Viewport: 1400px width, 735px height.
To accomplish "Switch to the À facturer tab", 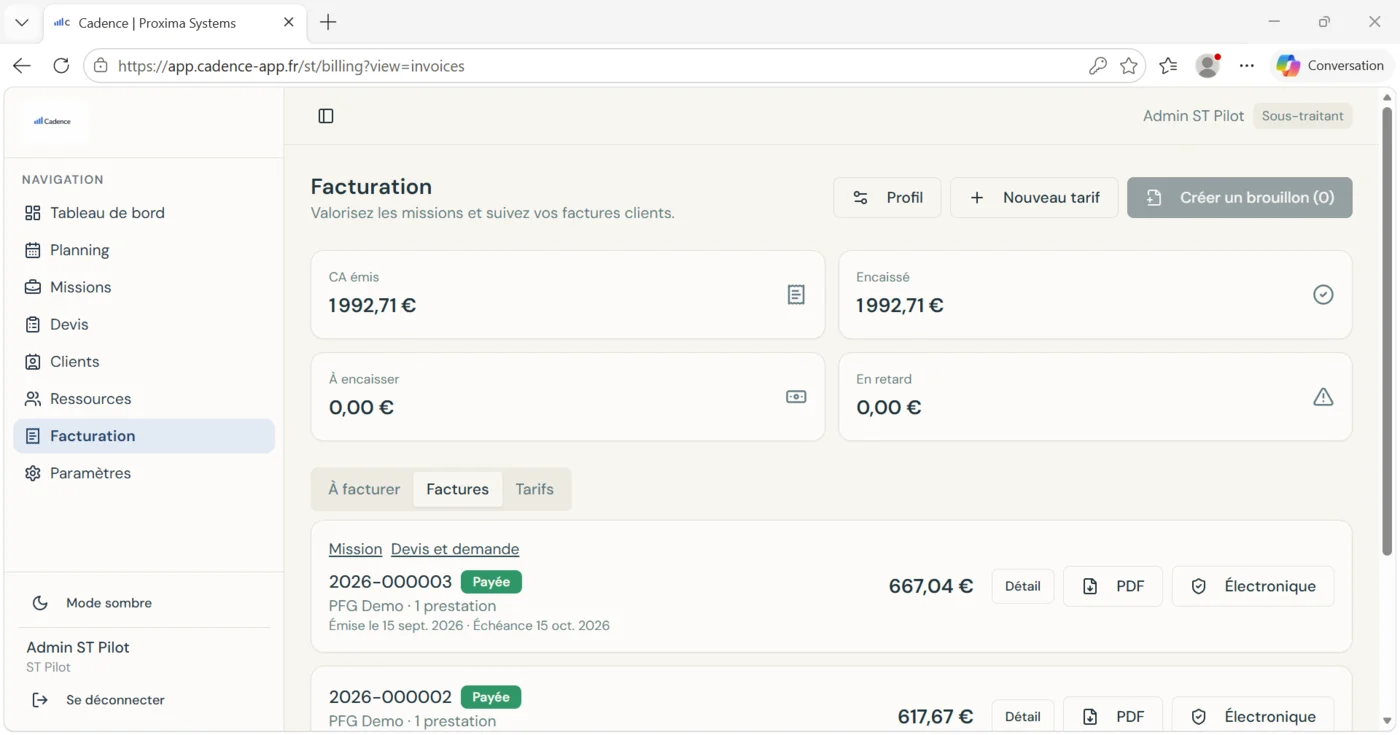I will (x=364, y=489).
